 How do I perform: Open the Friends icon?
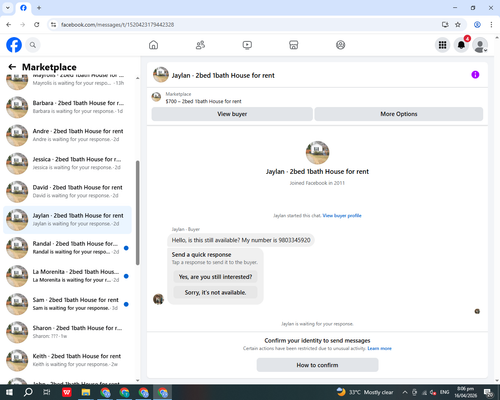point(200,45)
